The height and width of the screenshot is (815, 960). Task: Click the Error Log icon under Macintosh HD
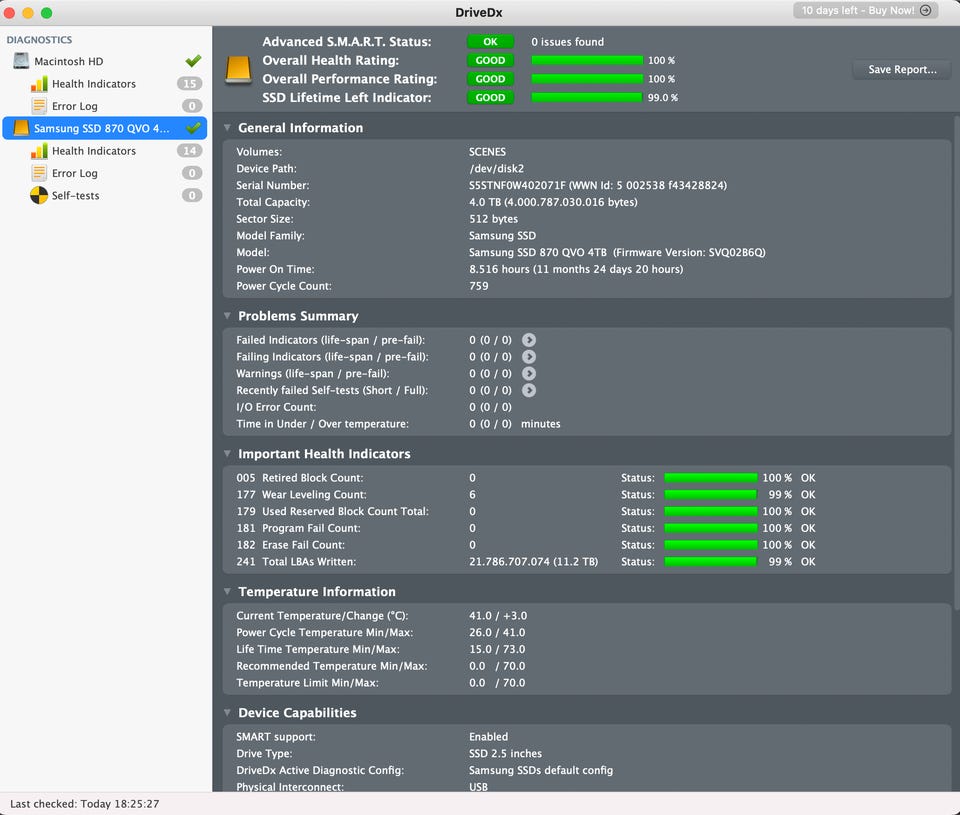pos(39,106)
